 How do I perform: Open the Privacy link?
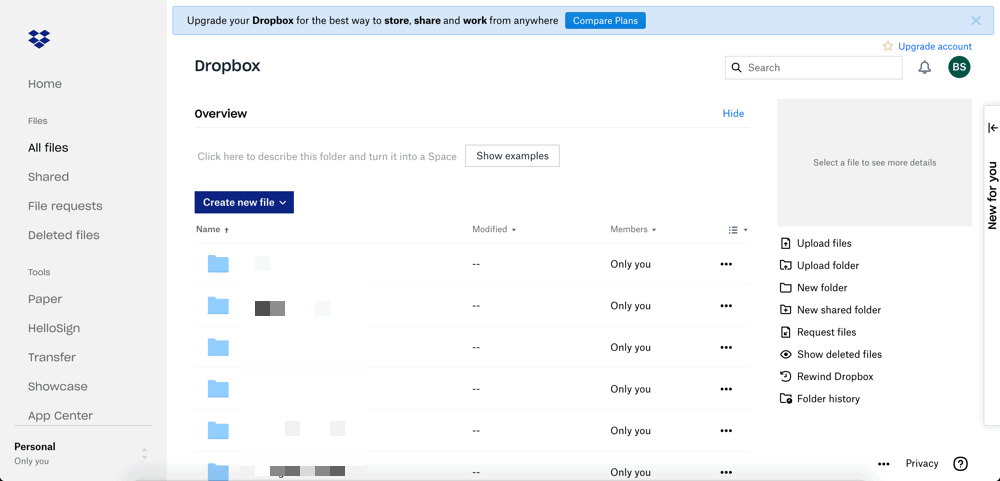(922, 464)
